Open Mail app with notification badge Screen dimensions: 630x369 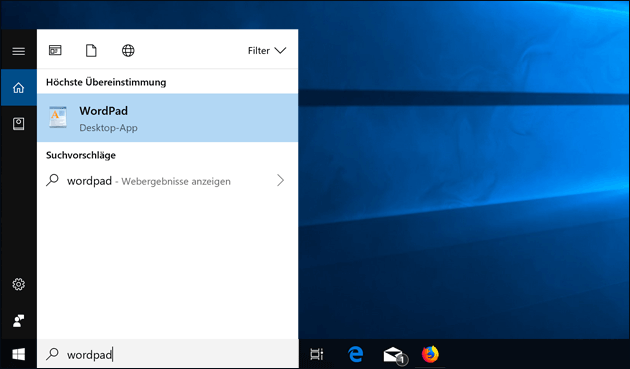tap(395, 355)
